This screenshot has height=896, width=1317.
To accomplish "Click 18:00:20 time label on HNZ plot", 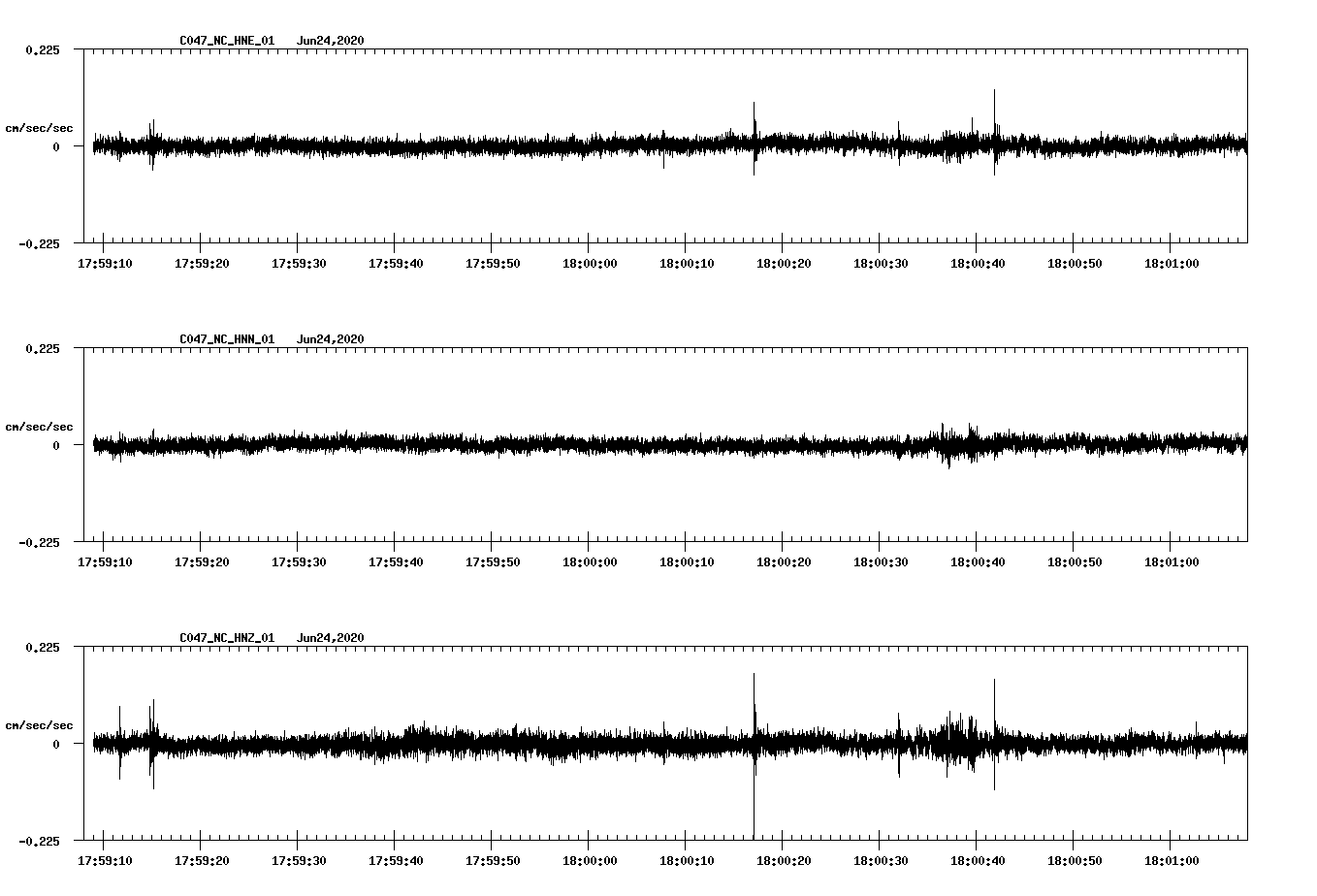I will (x=784, y=861).
